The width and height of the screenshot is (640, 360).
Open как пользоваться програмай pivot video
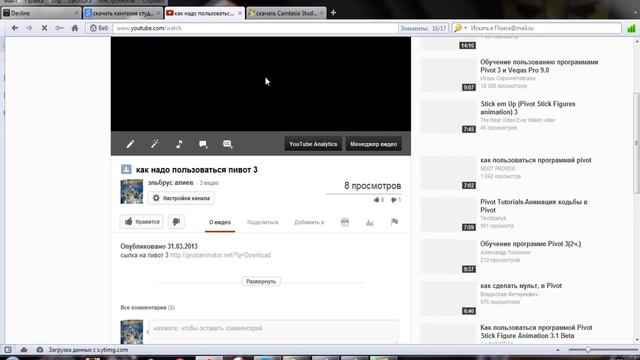point(536,160)
